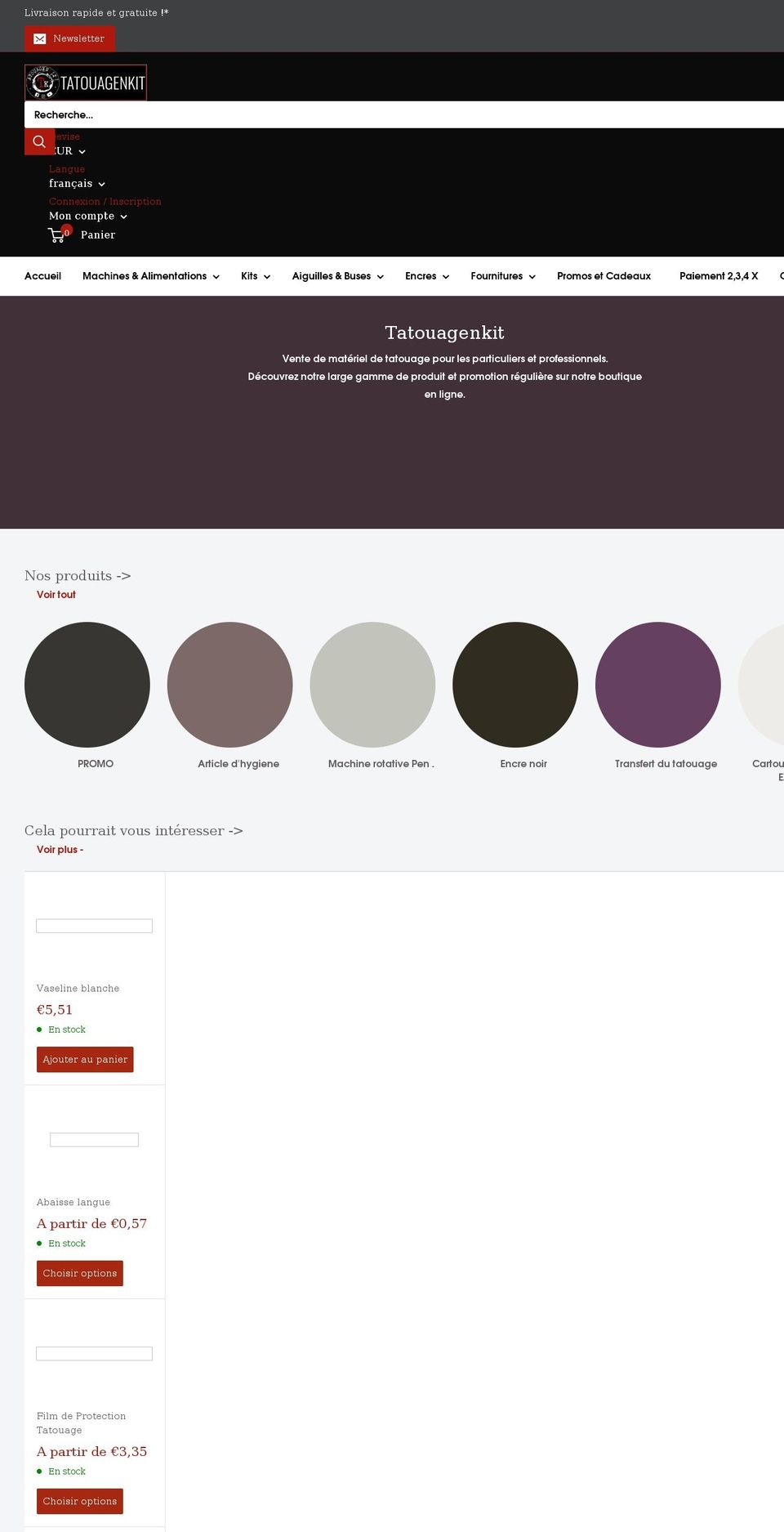Image resolution: width=784 pixels, height=1532 pixels.
Task: Click the Article d'hygiene label
Action: (238, 764)
